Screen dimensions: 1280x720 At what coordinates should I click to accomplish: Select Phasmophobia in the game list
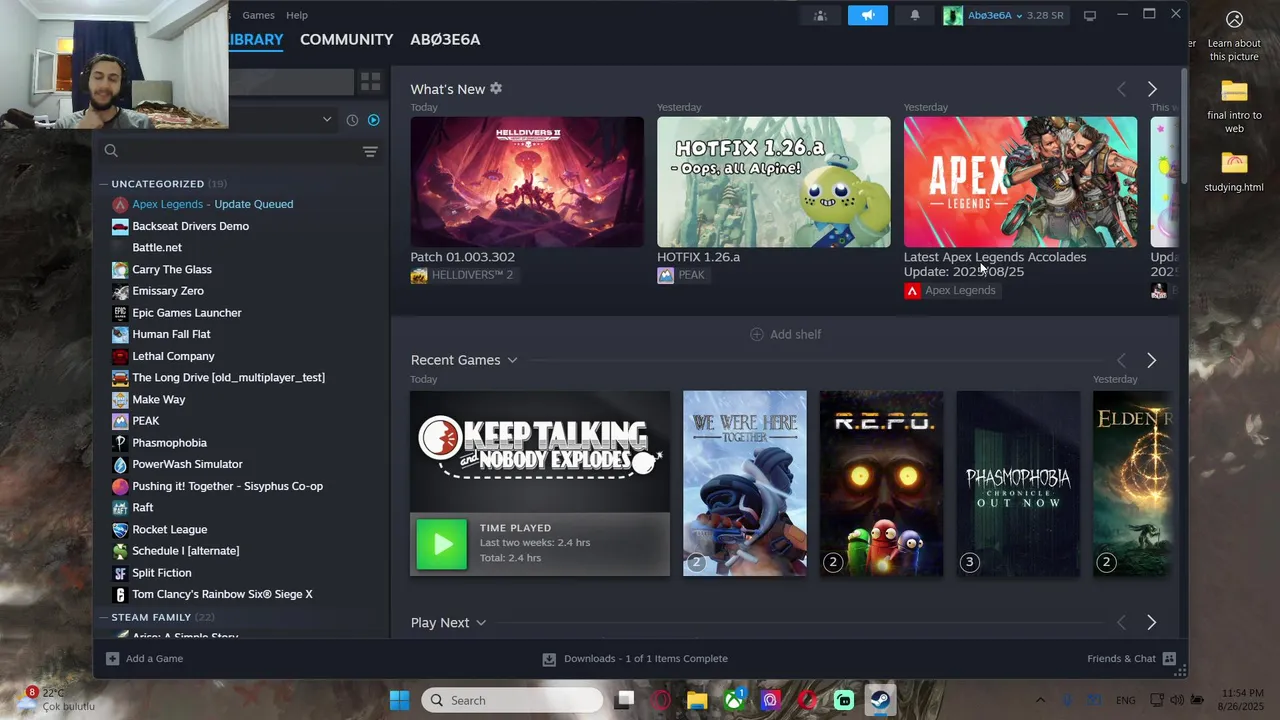pos(169,443)
